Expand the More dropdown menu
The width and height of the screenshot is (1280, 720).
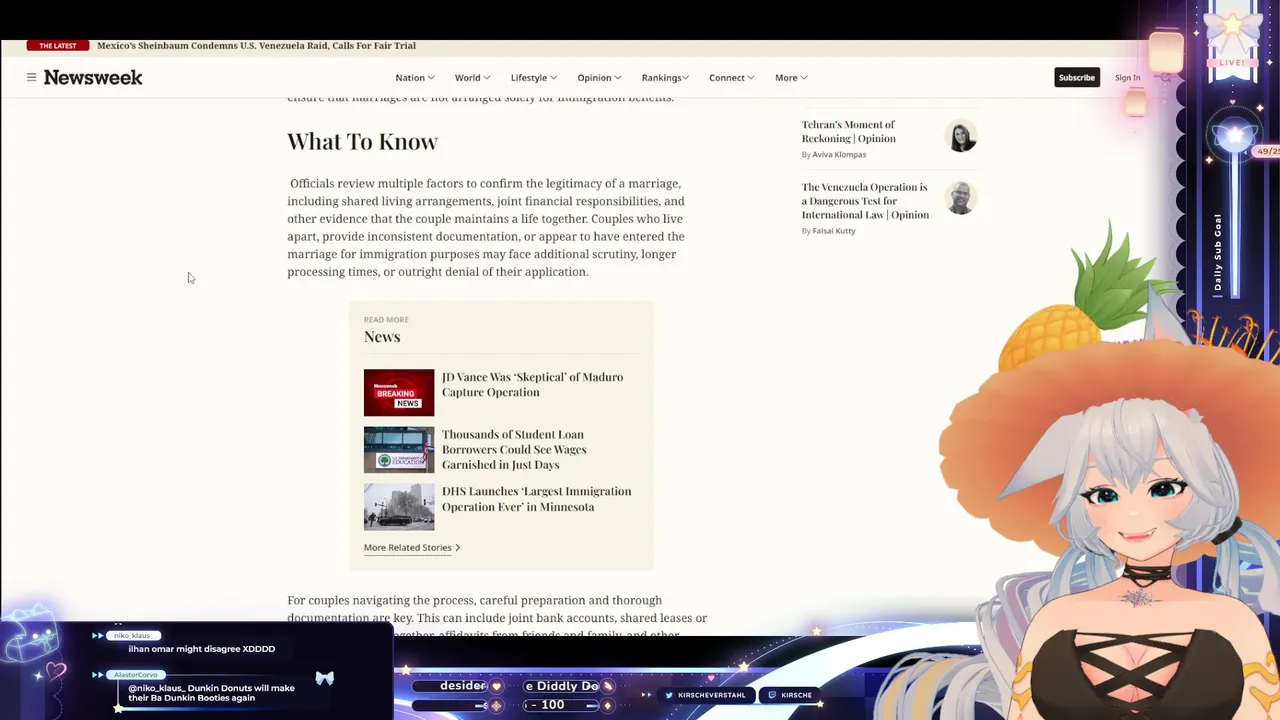pyautogui.click(x=791, y=77)
